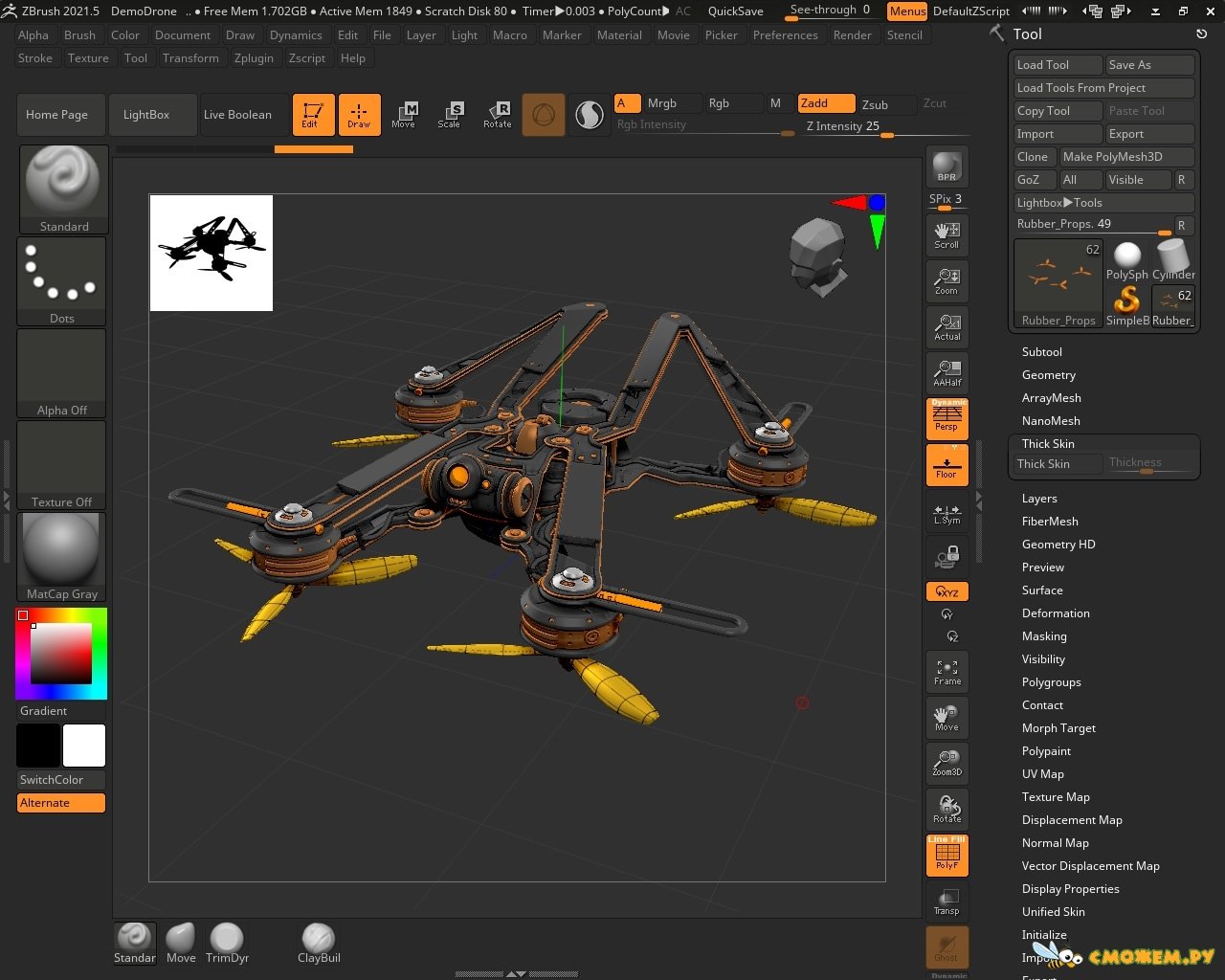Select the Move transform tool
This screenshot has width=1225, height=980.
[x=403, y=114]
